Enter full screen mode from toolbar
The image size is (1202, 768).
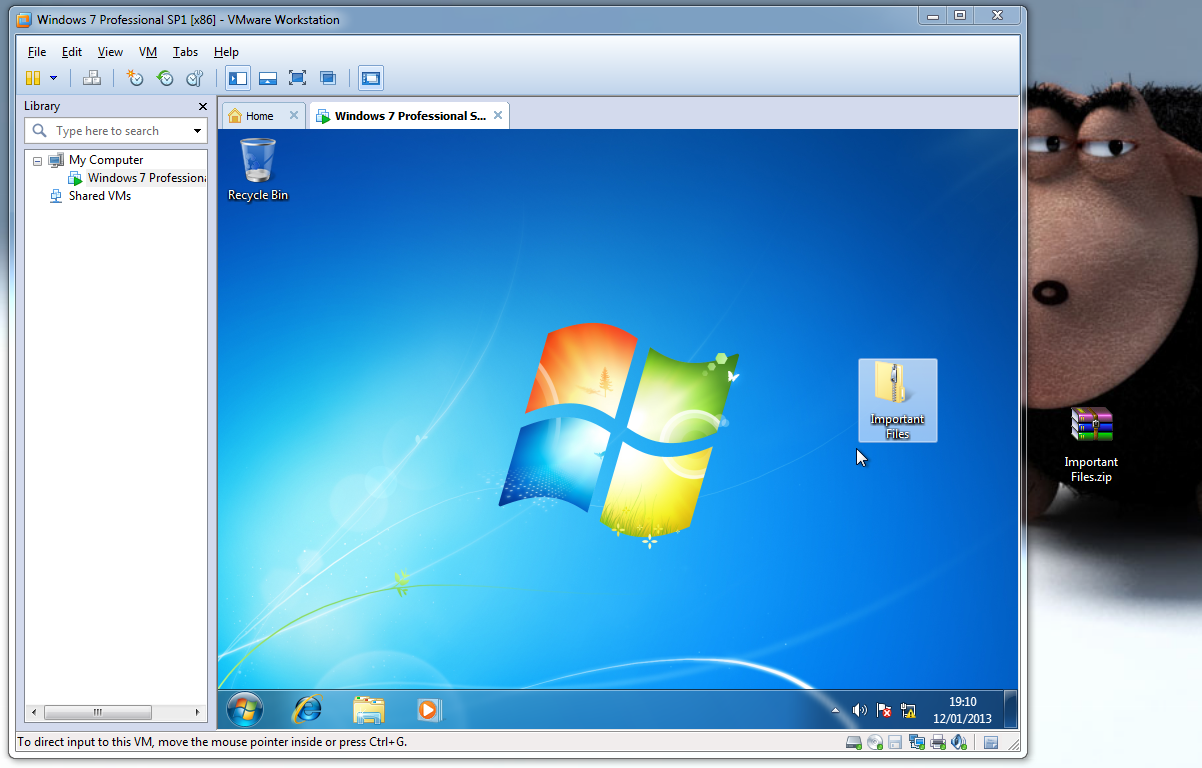point(297,78)
